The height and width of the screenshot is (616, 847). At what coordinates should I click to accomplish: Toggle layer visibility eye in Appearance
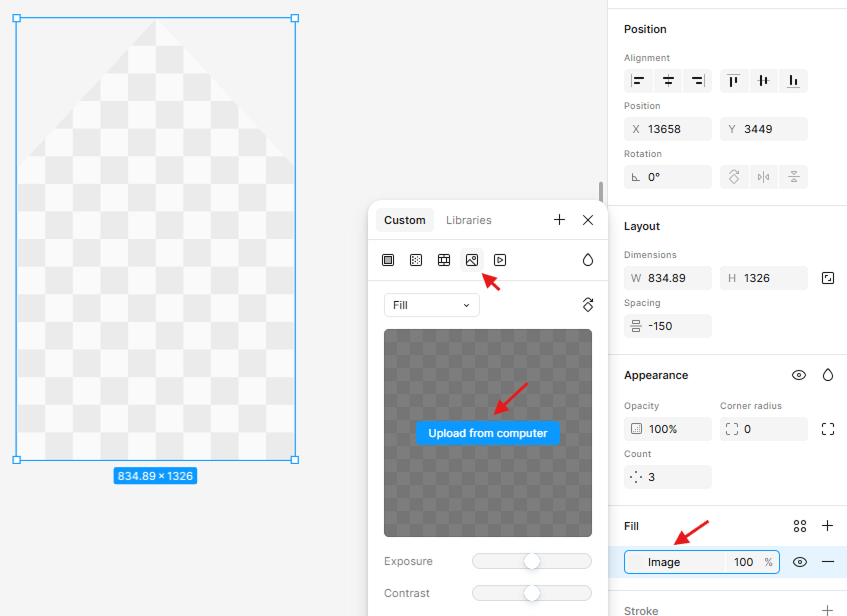[x=799, y=375]
